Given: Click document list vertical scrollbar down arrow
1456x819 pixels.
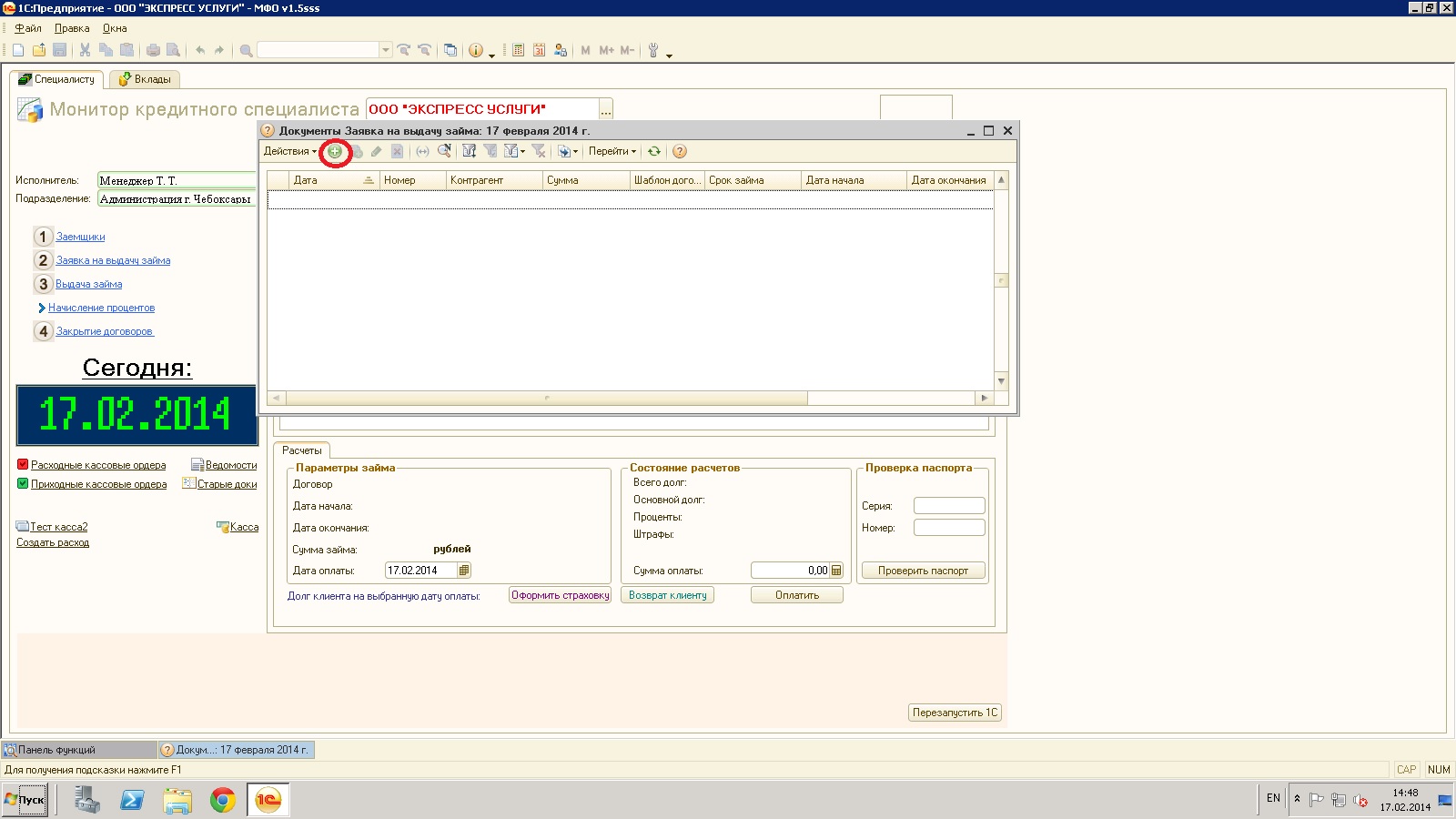Looking at the screenshot, I should [1001, 381].
